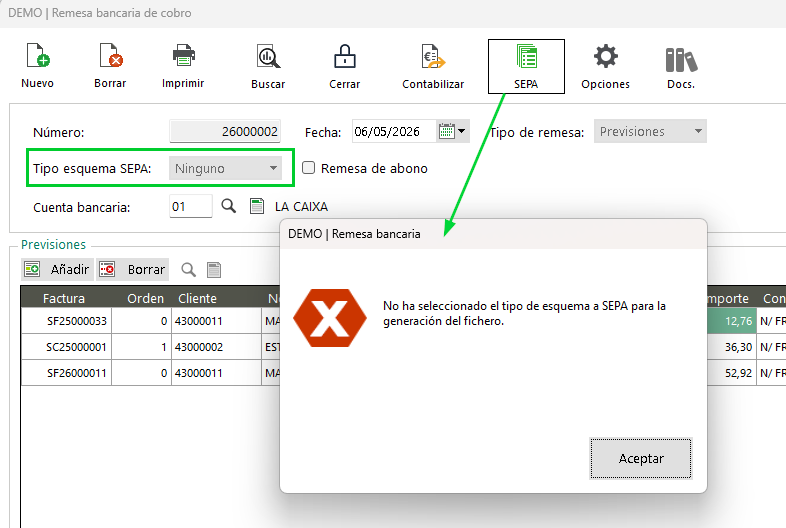The width and height of the screenshot is (786, 528).
Task: Click the Nuevo toolbar icon
Action: click(38, 56)
